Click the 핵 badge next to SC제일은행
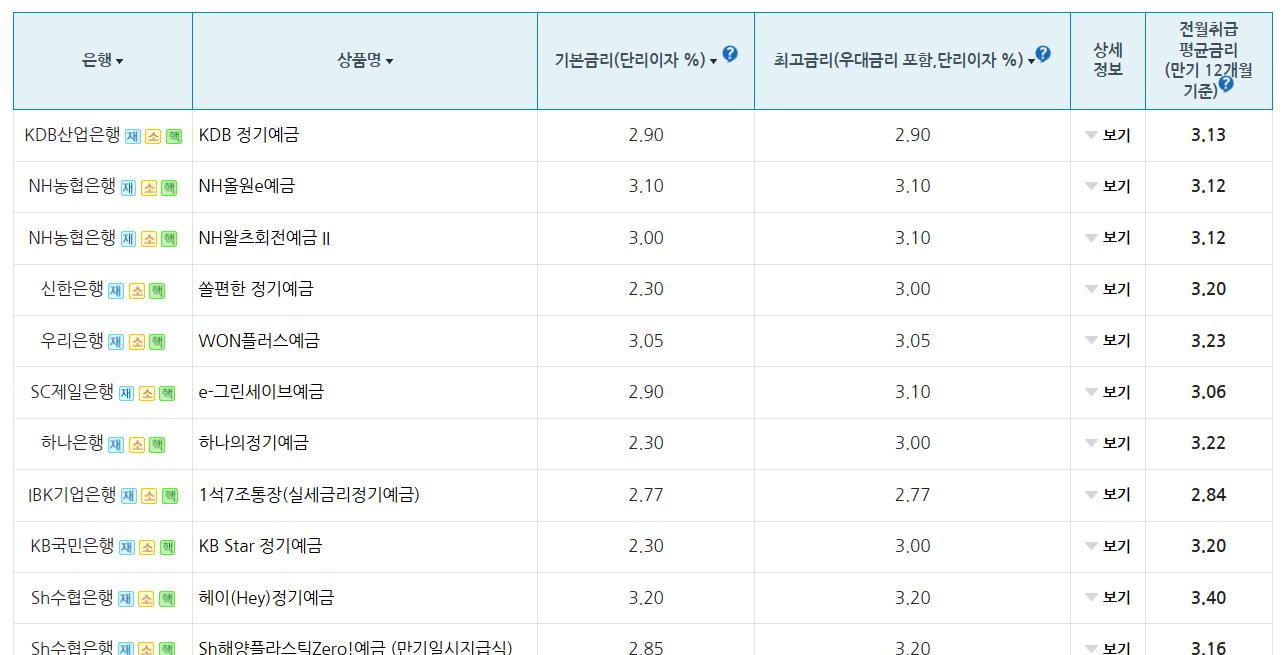Viewport: 1284px width, 655px height. pos(167,394)
